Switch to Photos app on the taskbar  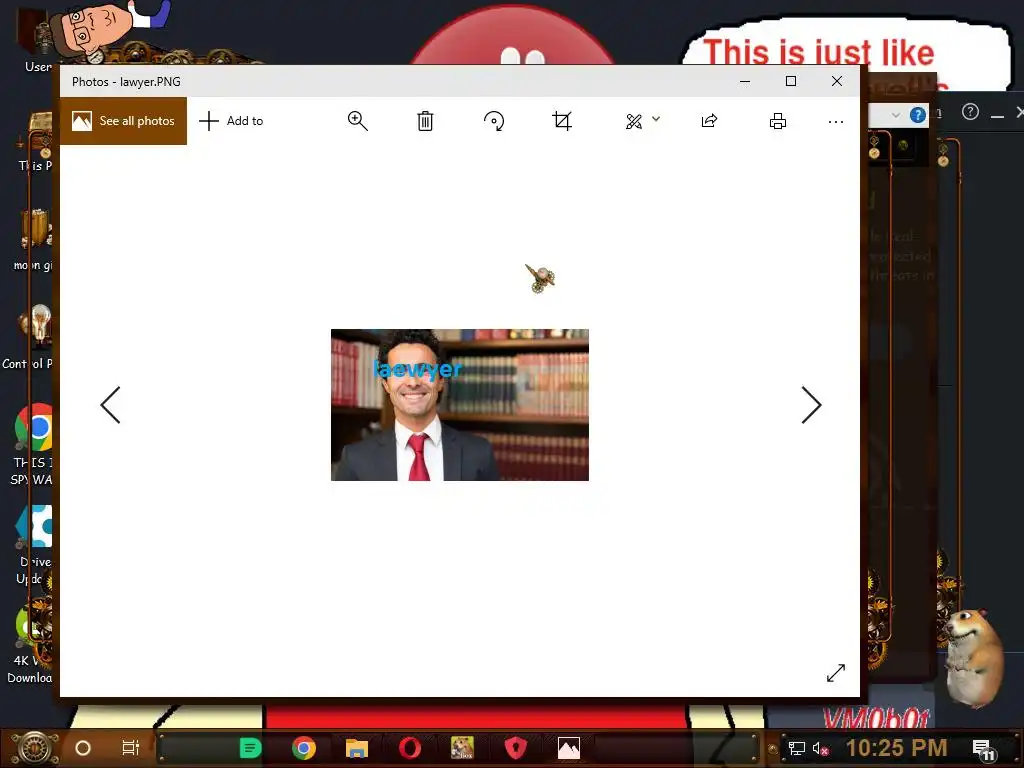pyautogui.click(x=569, y=748)
